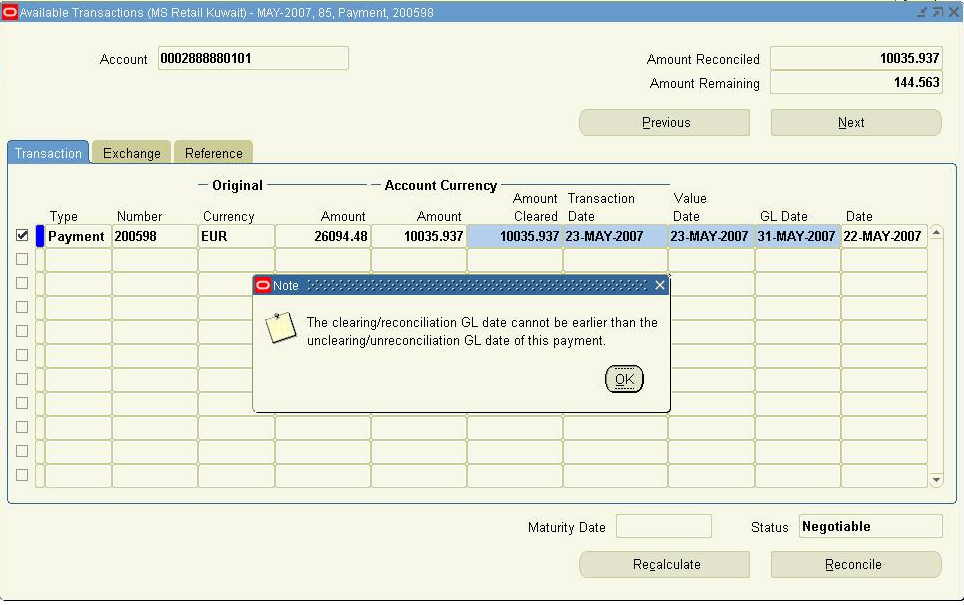The image size is (964, 605).
Task: Check the third row checkbox
Action: tap(22, 284)
